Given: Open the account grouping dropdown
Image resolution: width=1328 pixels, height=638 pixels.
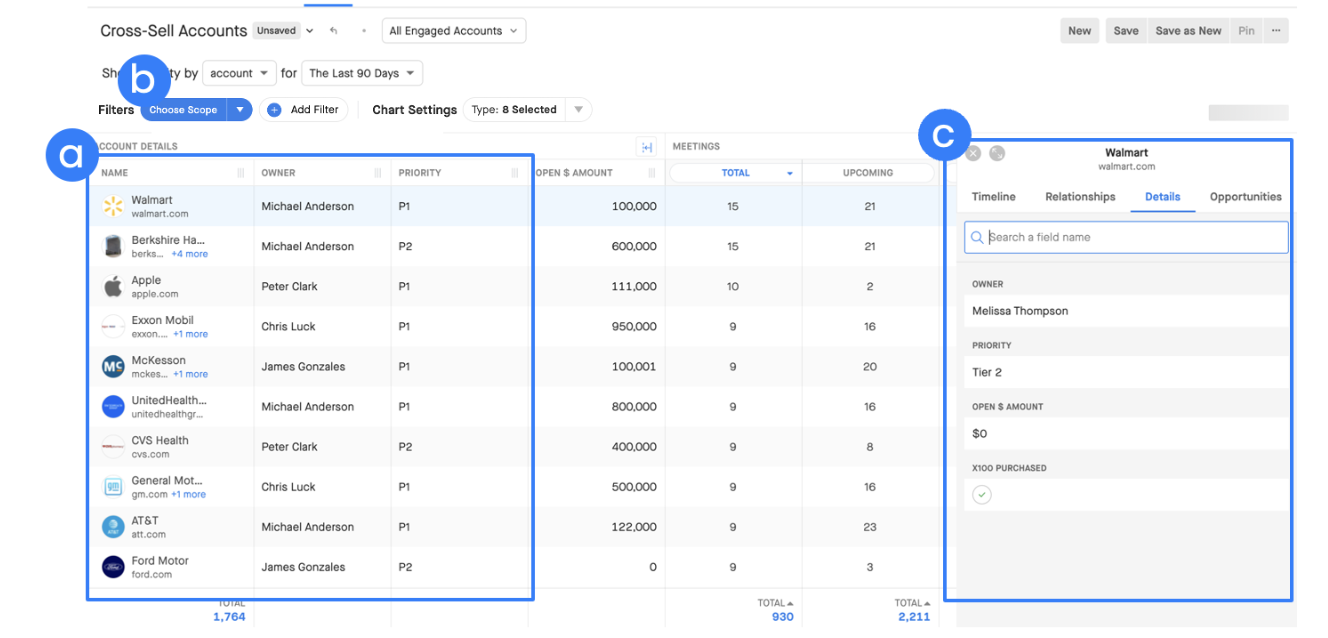Looking at the screenshot, I should (239, 73).
